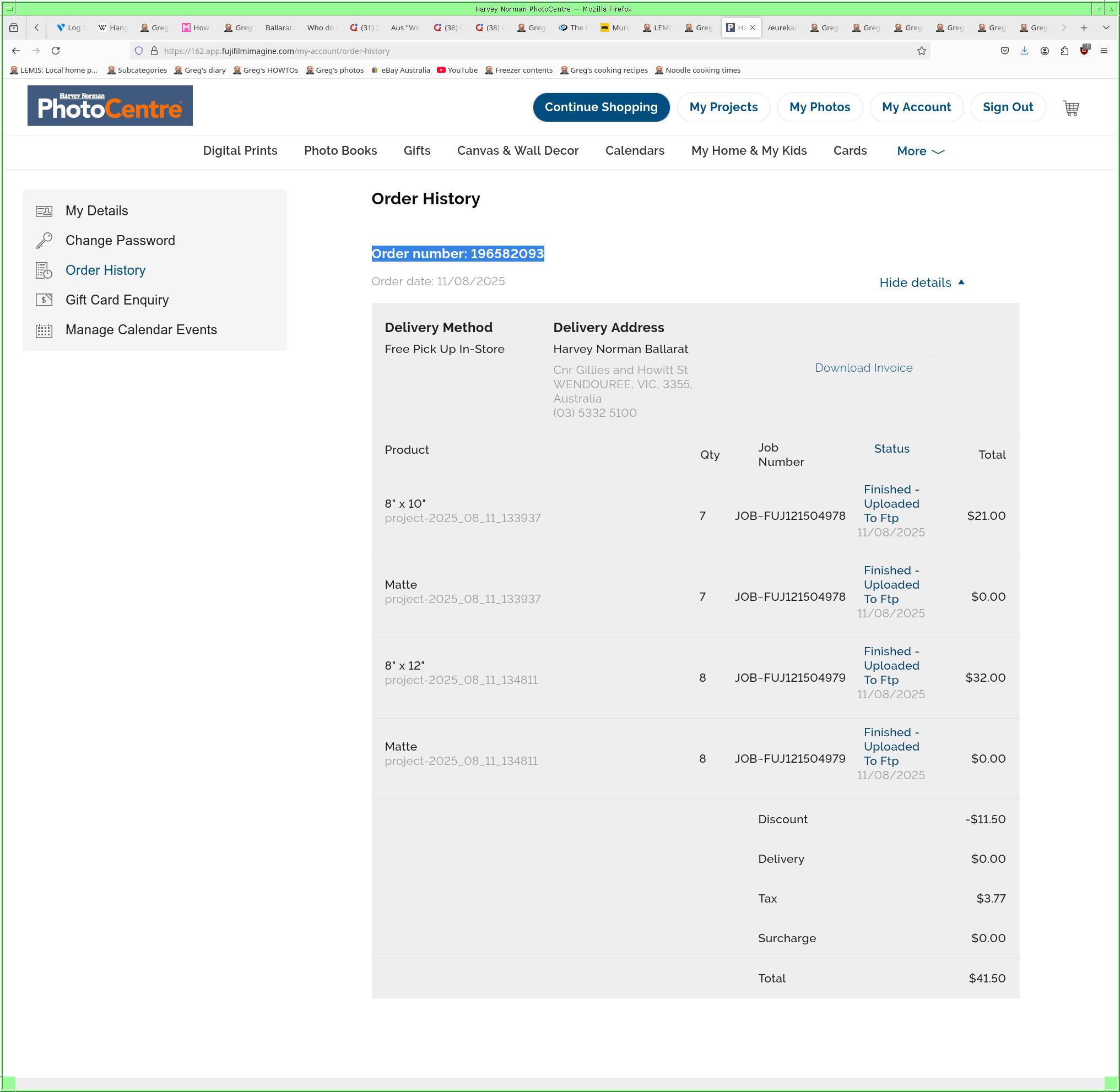Open Manage Calendar Events in sidebar
The image size is (1120, 1092).
(x=141, y=330)
